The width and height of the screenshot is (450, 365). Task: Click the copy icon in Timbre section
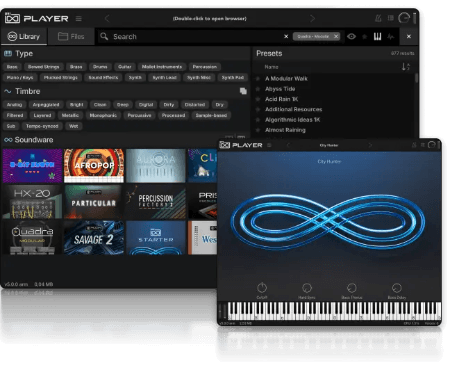coord(243,91)
